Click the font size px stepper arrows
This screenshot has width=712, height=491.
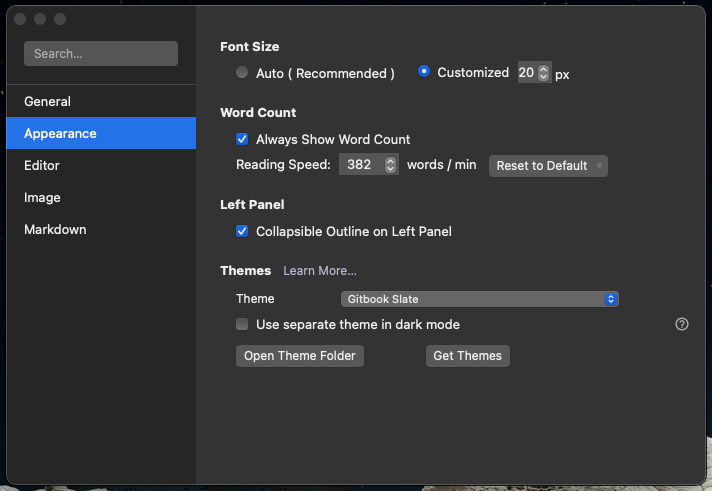[x=543, y=73]
